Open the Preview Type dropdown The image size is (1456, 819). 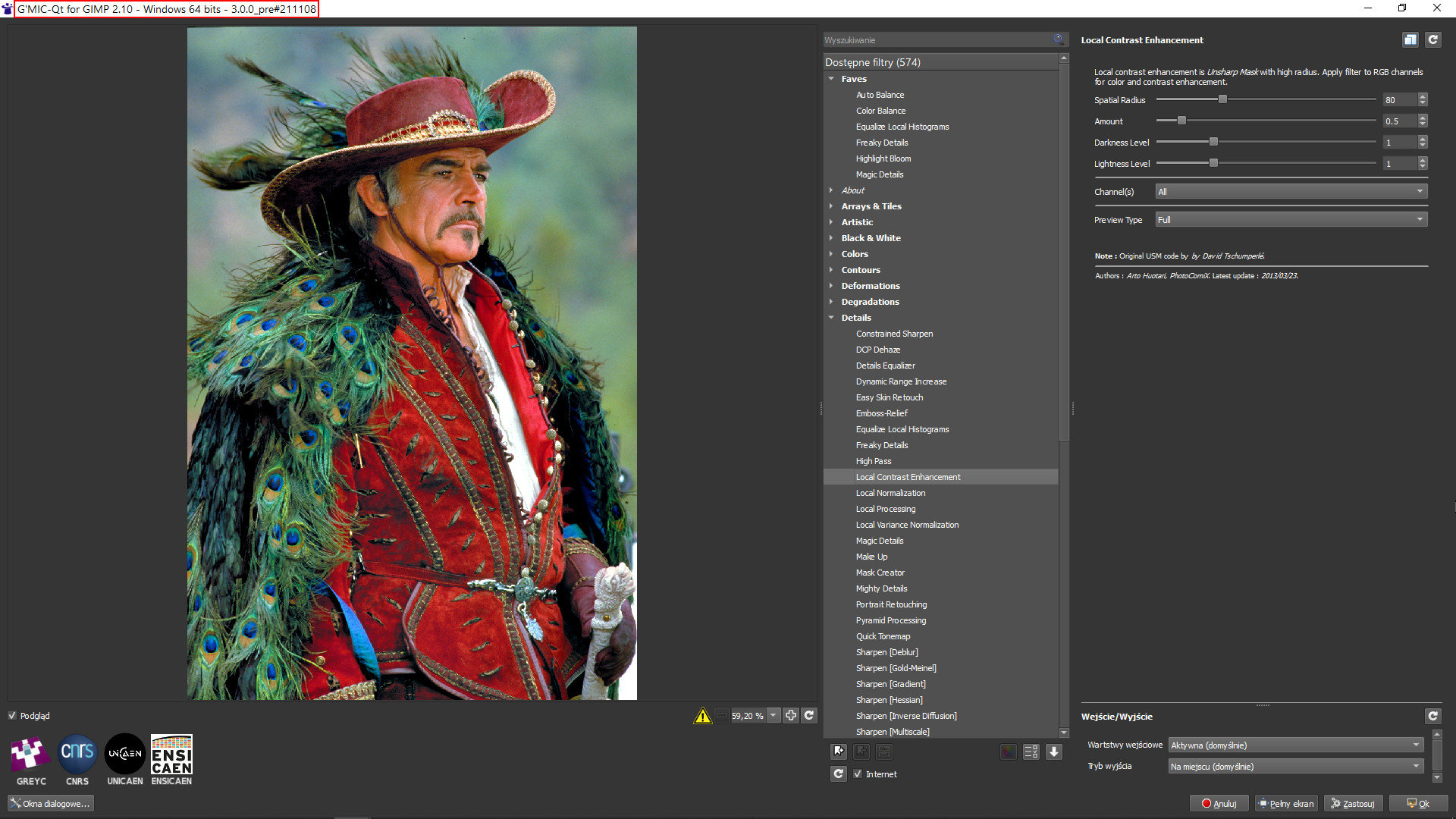[x=1291, y=220]
